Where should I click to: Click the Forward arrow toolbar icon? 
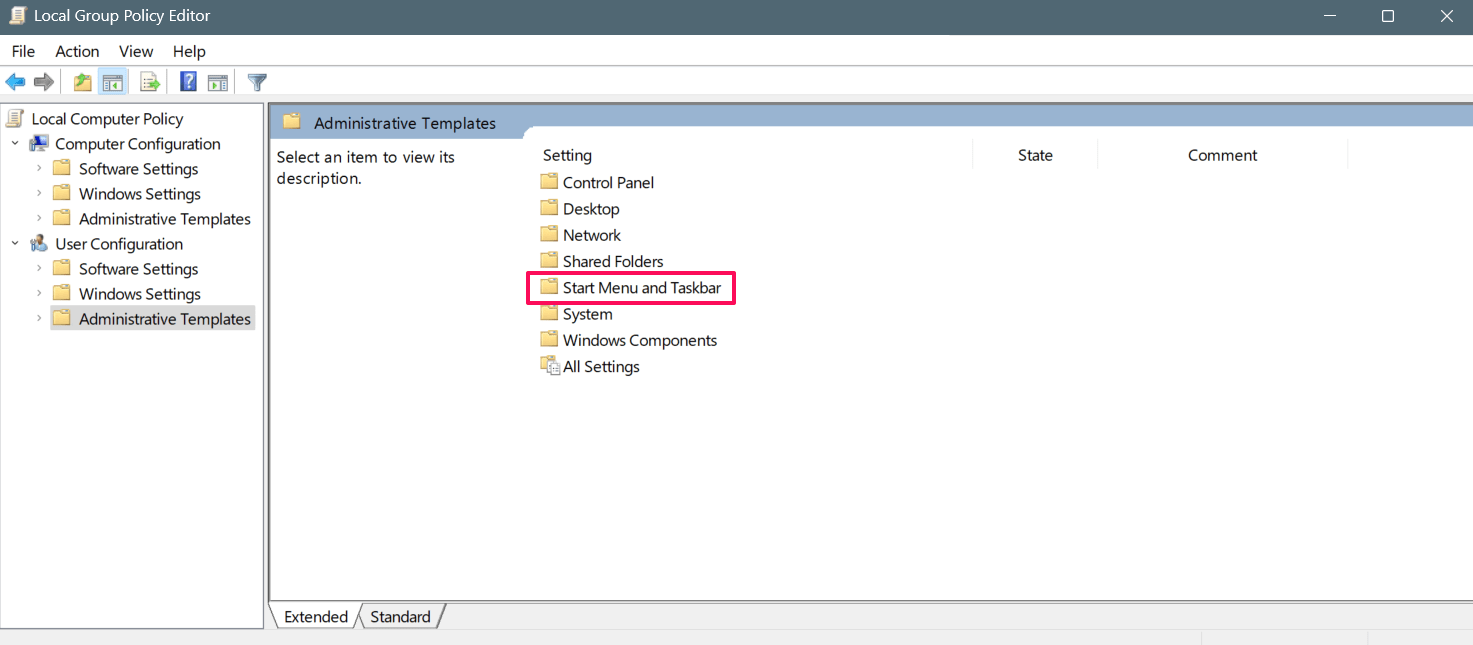pos(43,82)
